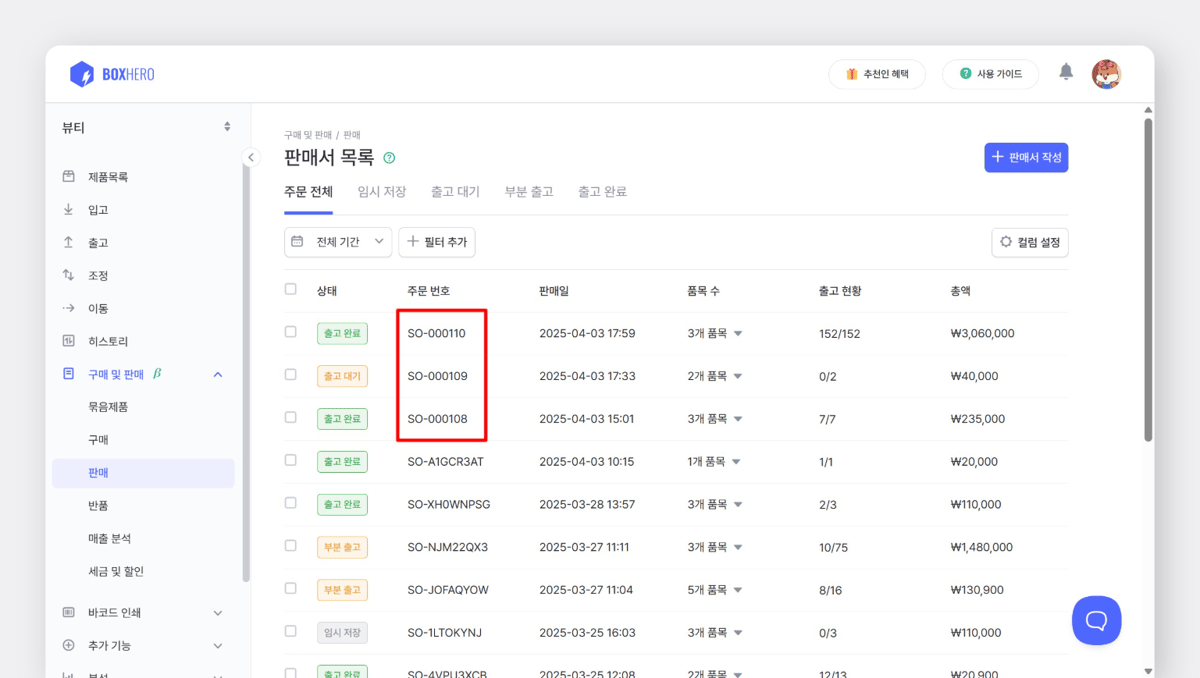Collapse the 구매 및 판매 sidebar section
This screenshot has height=678, width=1200.
217,373
